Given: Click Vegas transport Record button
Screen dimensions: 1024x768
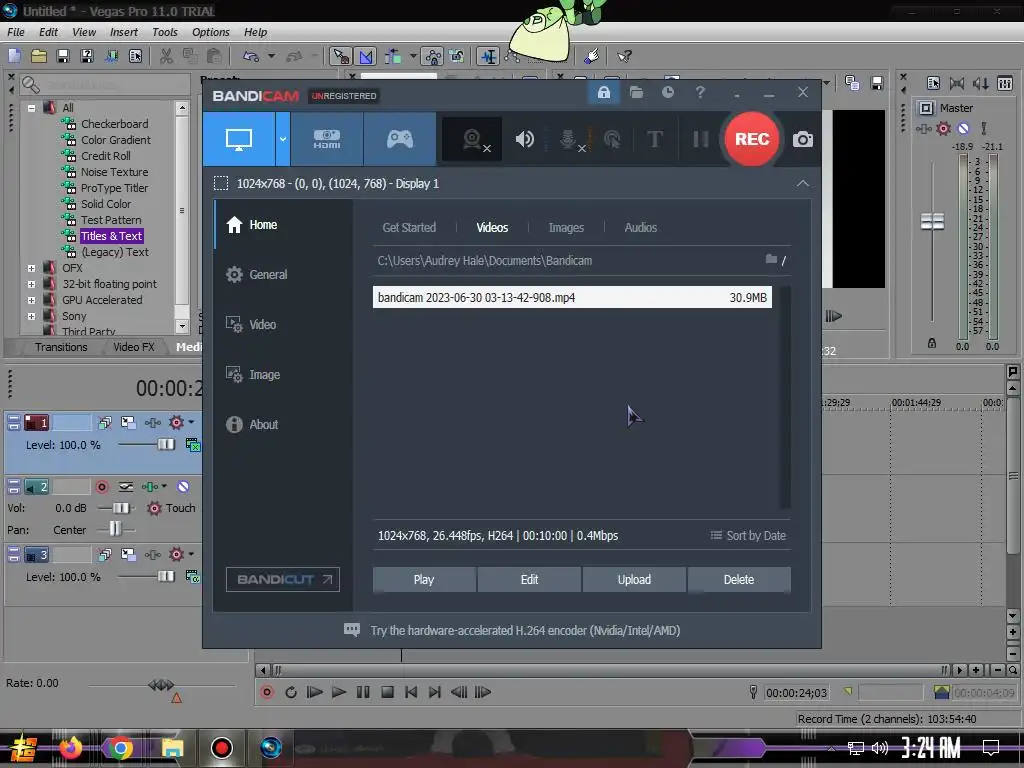Looking at the screenshot, I should point(266,692).
